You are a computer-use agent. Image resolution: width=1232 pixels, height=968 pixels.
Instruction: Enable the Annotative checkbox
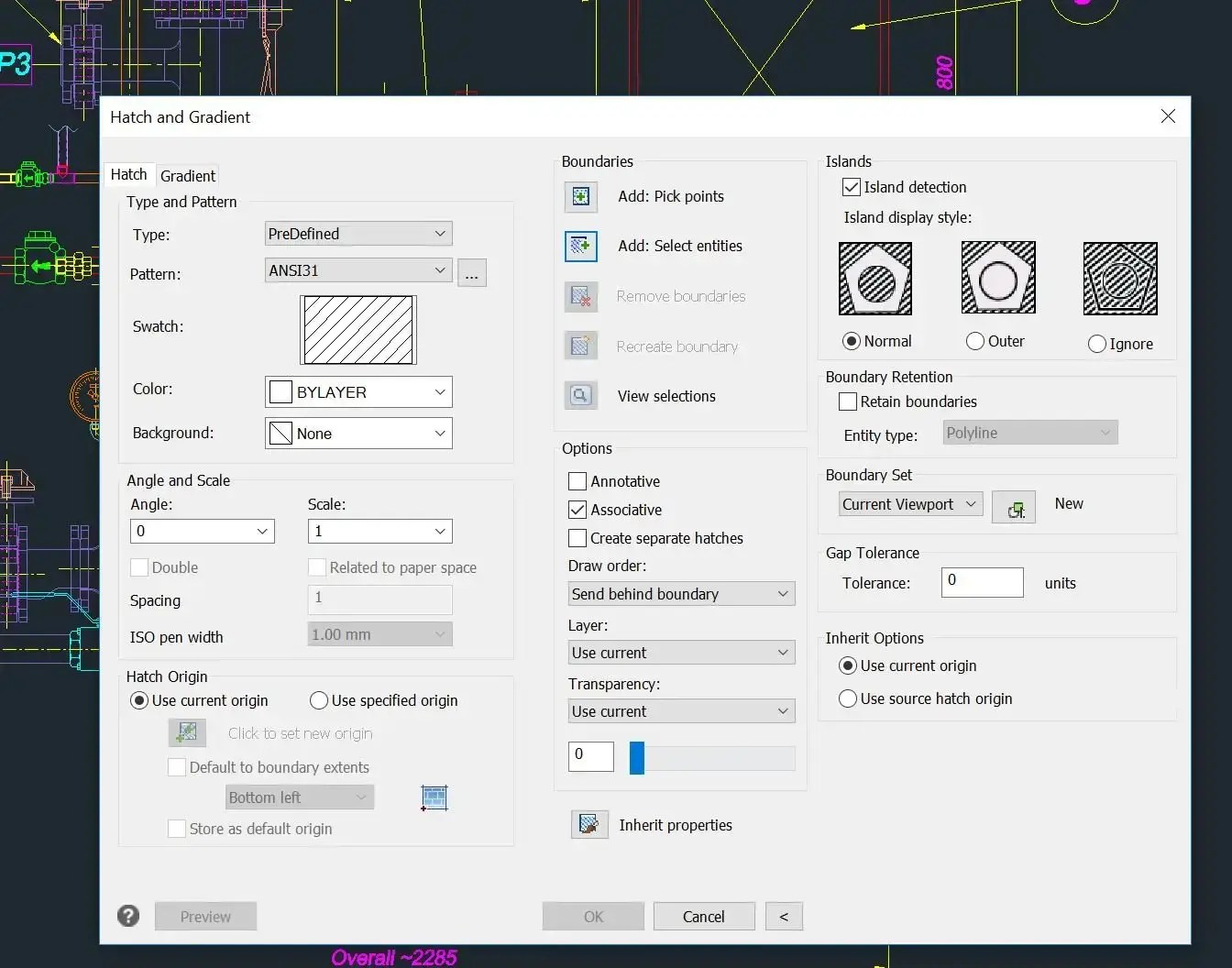pos(577,481)
